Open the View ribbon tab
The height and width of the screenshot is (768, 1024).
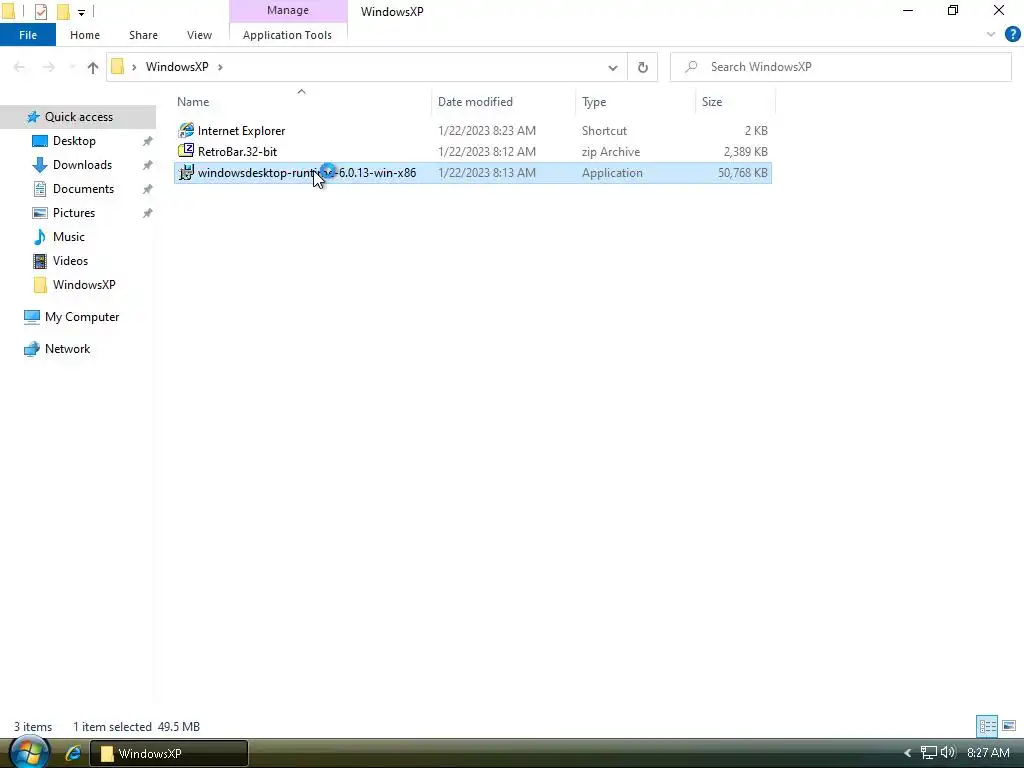(x=199, y=35)
